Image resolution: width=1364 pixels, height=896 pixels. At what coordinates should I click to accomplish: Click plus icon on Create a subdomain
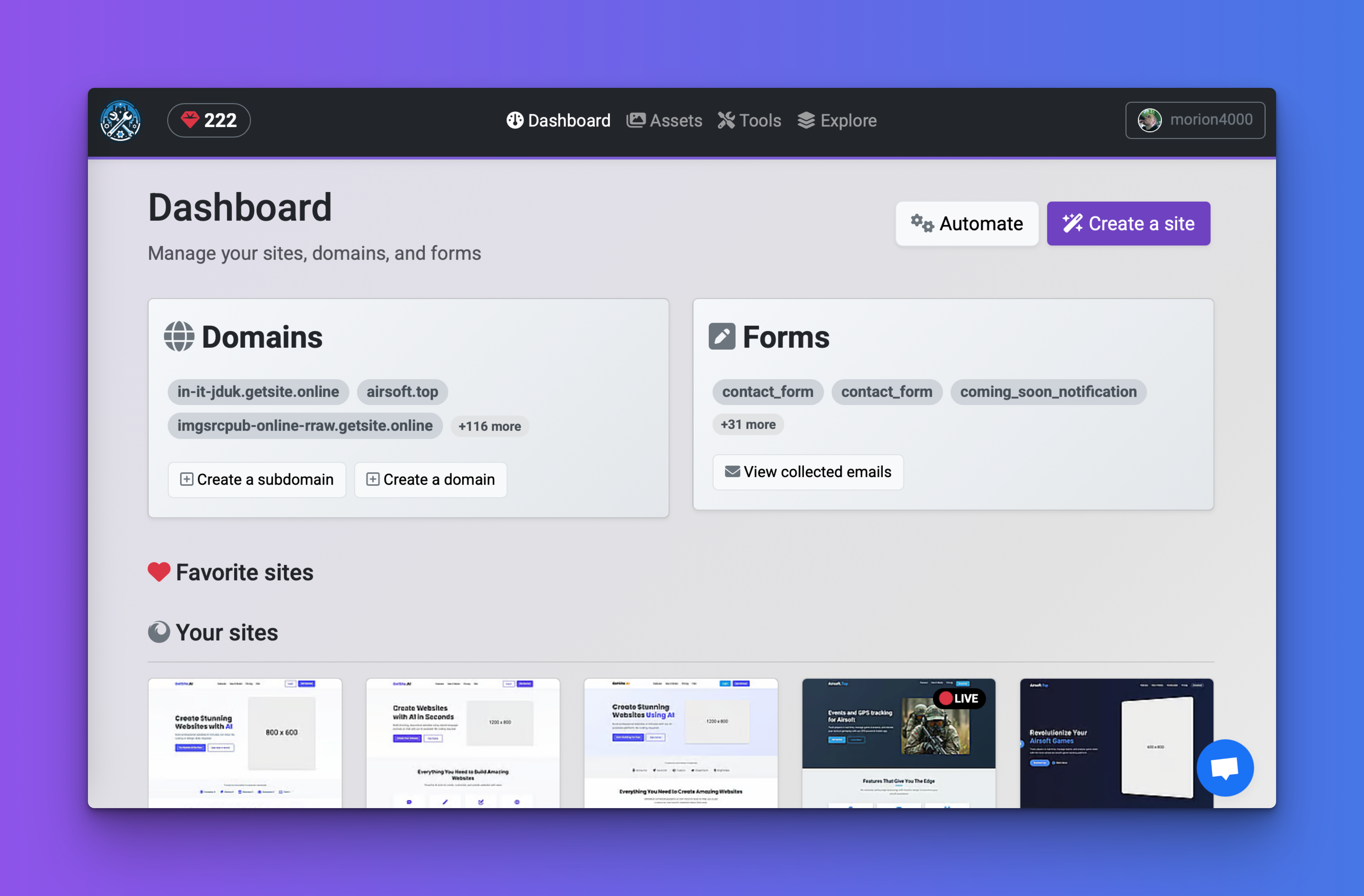point(186,479)
